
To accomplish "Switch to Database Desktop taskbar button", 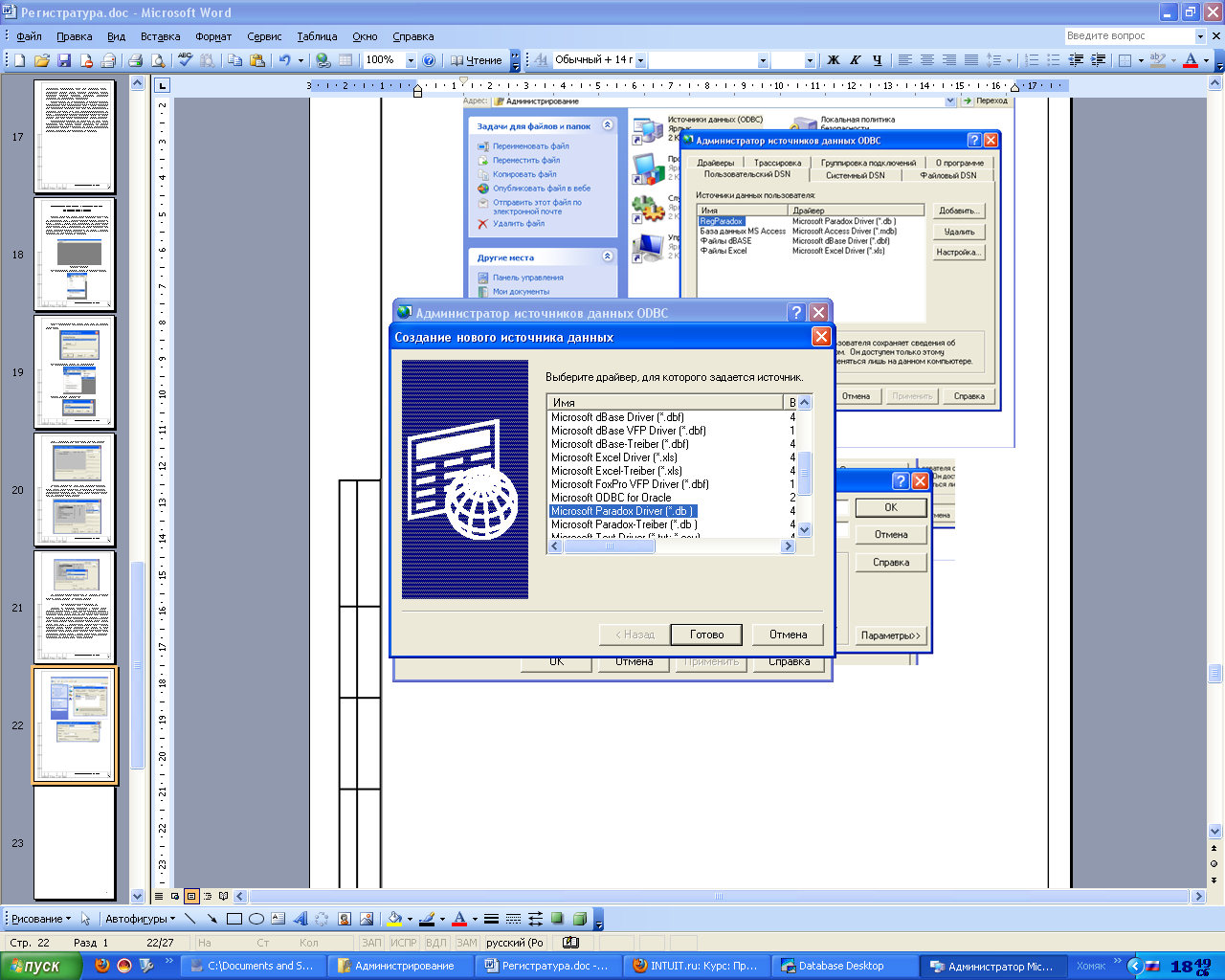I will click(841, 966).
